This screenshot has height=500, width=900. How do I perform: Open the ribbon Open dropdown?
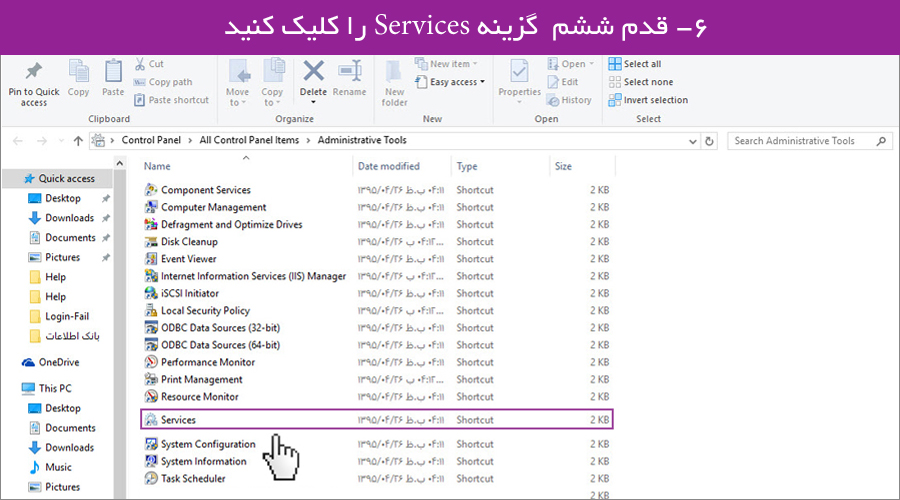(571, 64)
